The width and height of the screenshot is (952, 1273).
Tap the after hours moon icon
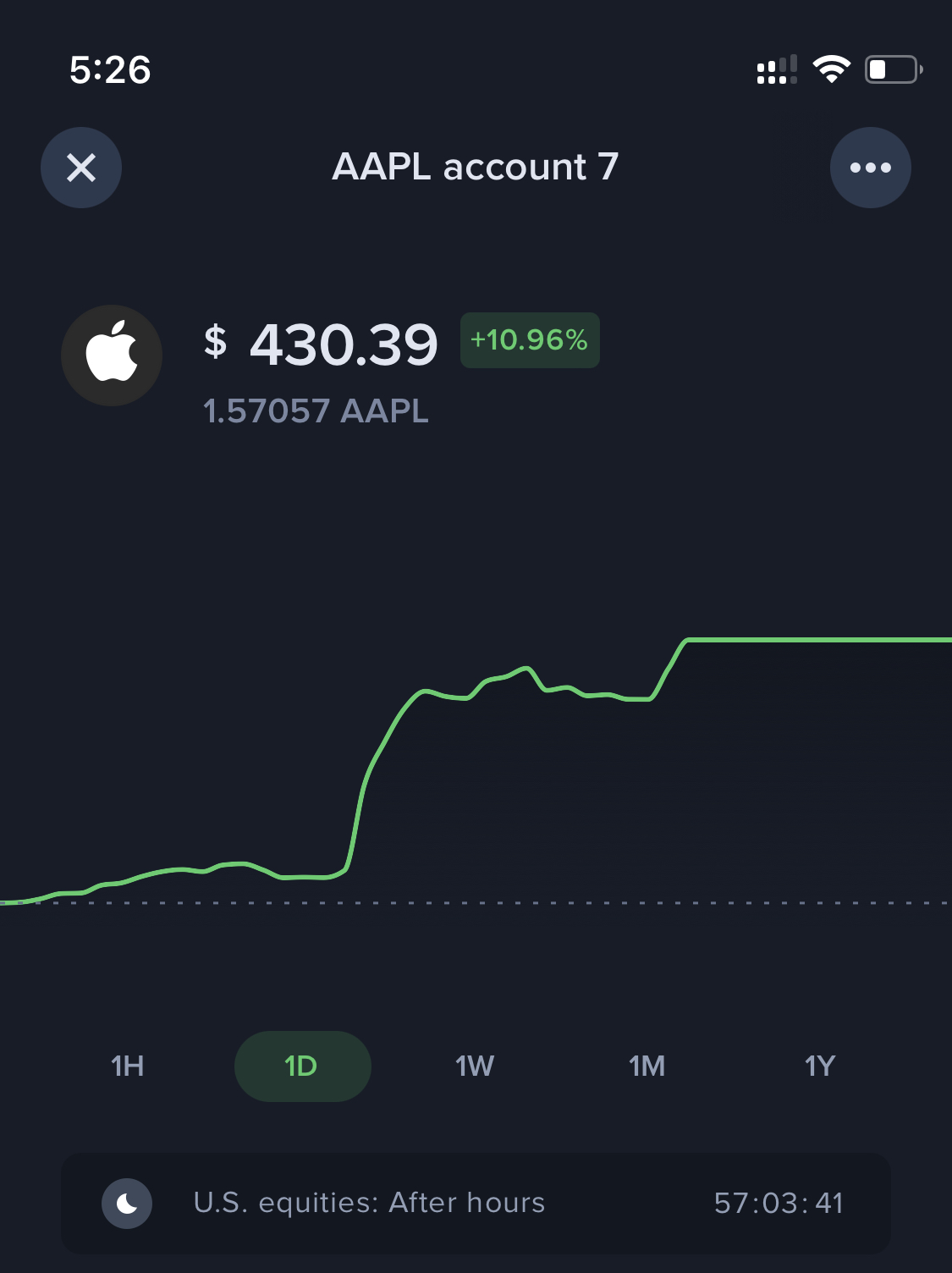127,1203
